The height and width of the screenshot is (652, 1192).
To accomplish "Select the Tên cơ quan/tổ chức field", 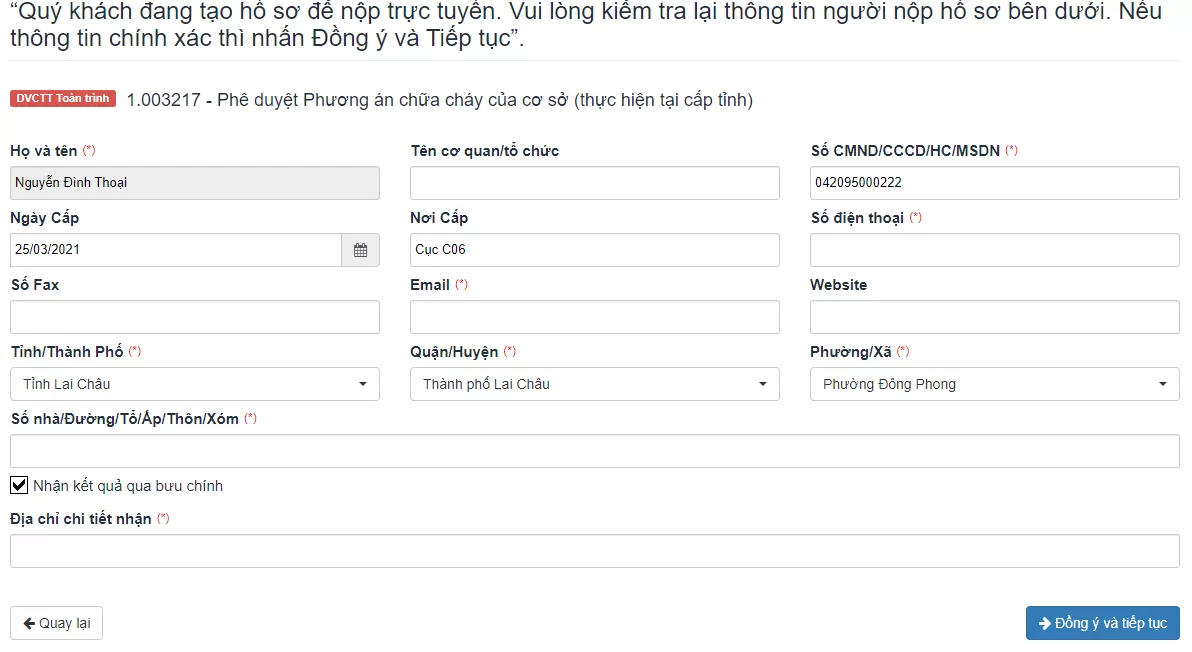I will (x=594, y=183).
